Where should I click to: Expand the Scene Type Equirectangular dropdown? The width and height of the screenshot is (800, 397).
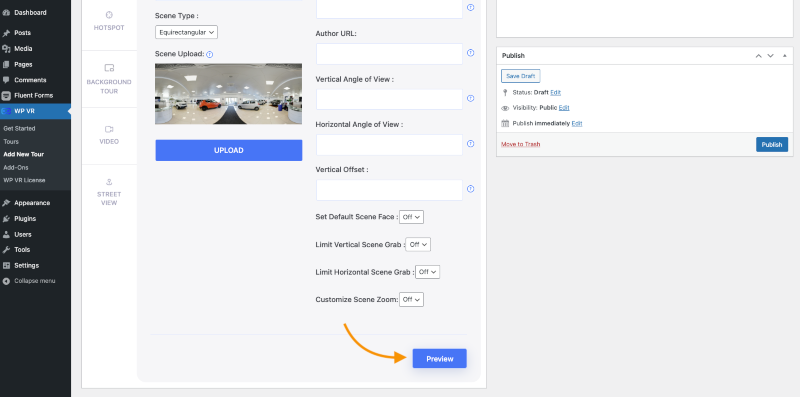pos(186,32)
